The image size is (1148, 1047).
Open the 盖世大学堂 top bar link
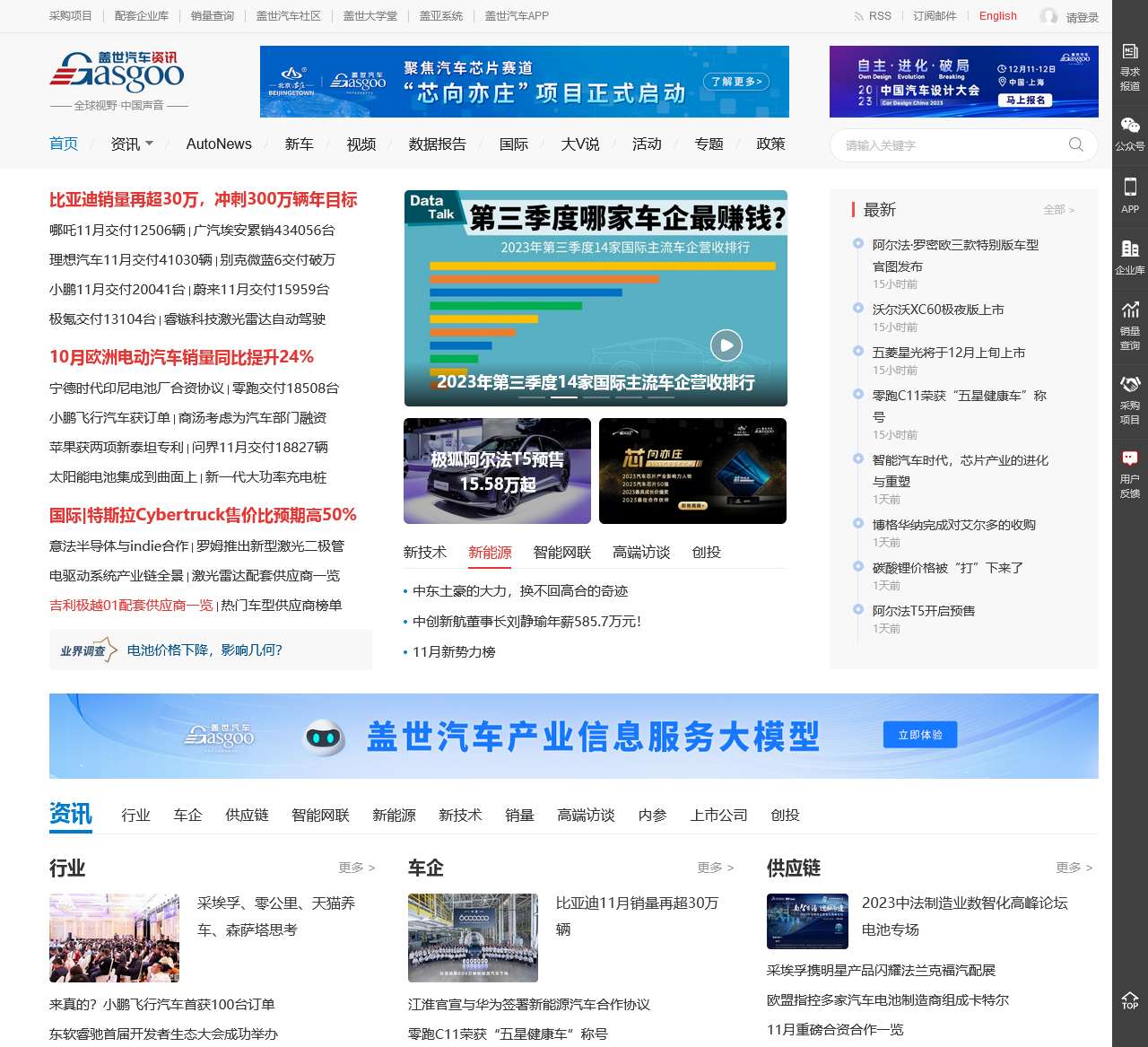(x=370, y=16)
